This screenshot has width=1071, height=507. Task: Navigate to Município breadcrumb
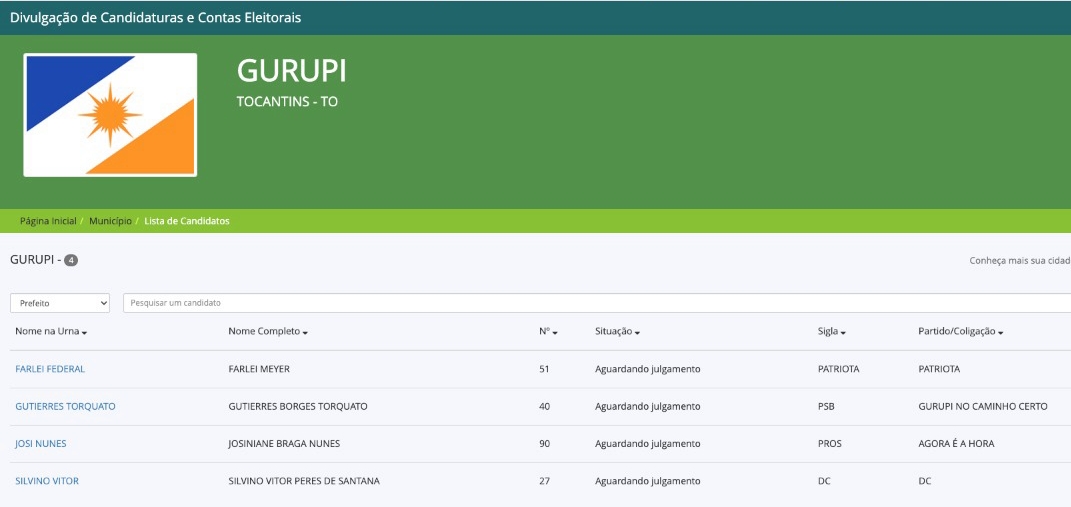coord(110,221)
